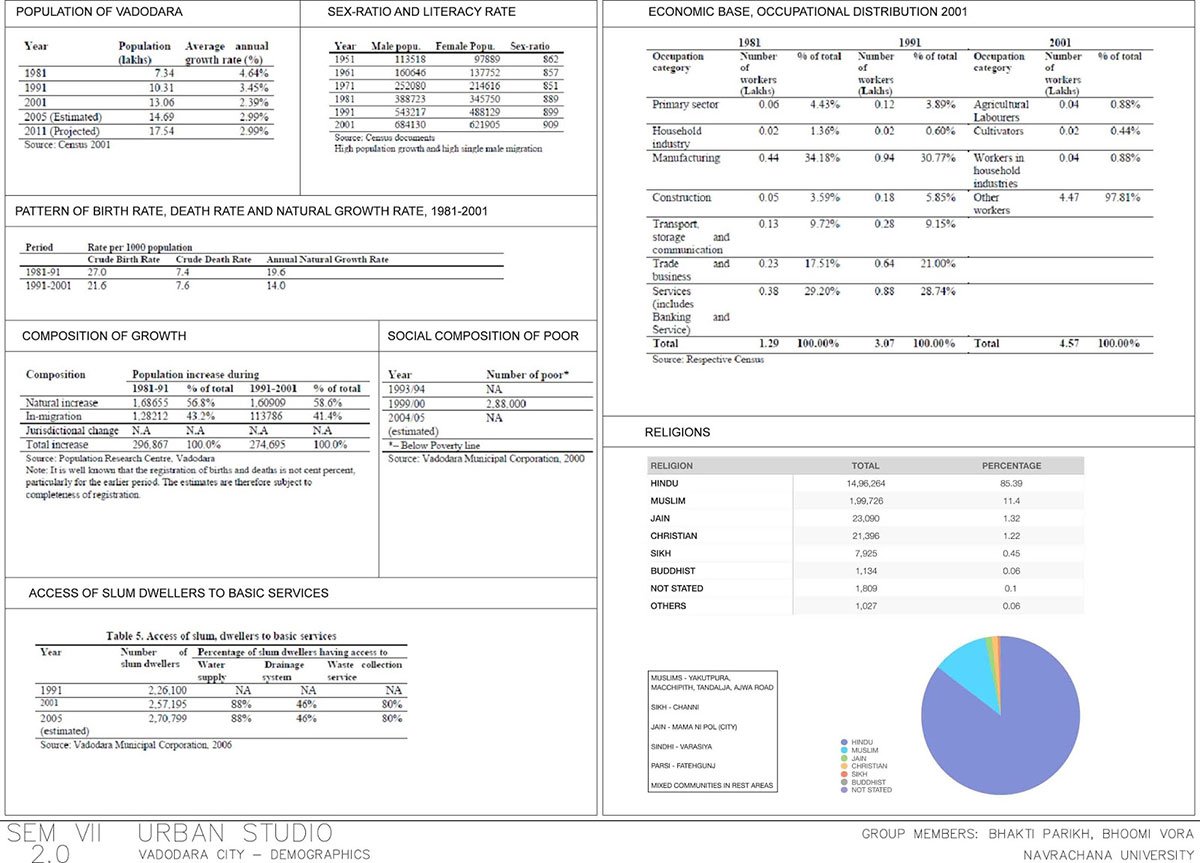Select the JAIN row in religion table

(865, 518)
